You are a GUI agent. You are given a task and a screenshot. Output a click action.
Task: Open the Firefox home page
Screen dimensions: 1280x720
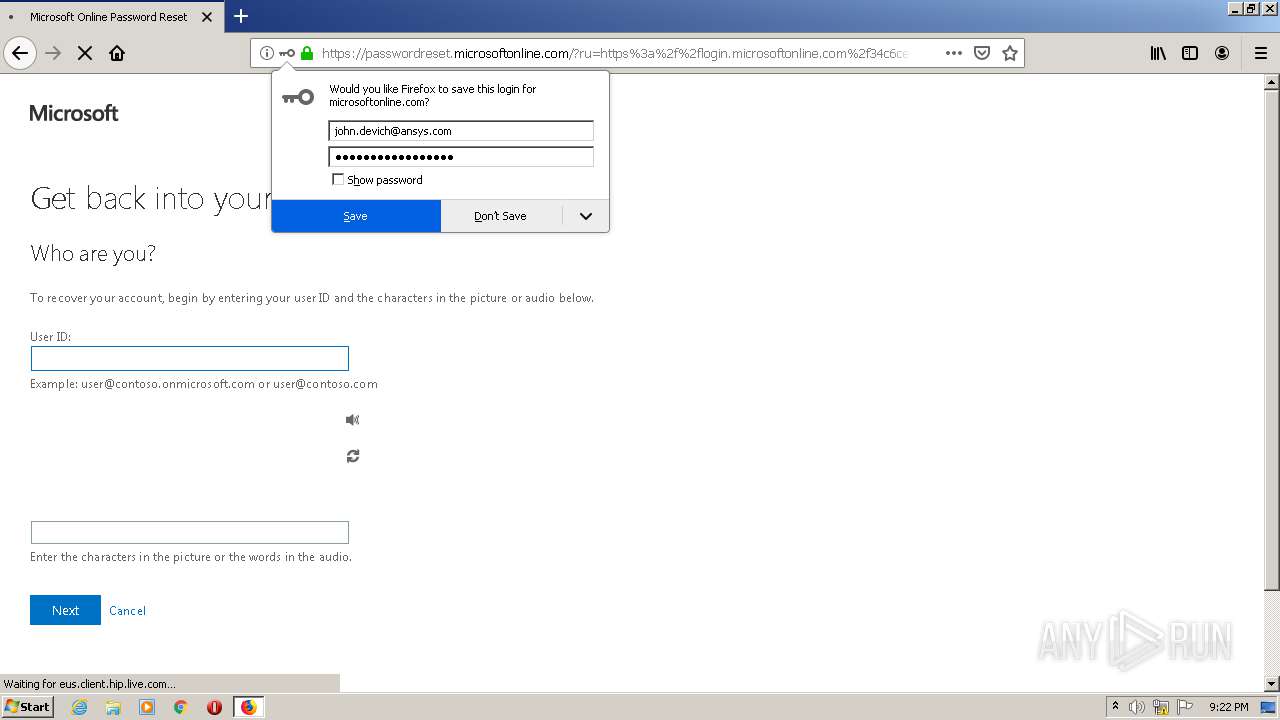117,53
